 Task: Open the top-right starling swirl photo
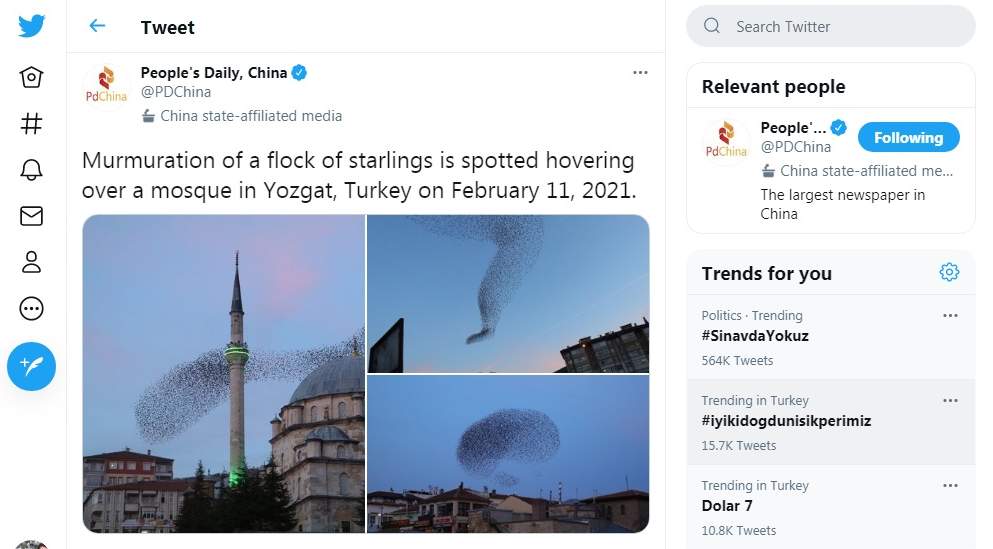(x=508, y=293)
